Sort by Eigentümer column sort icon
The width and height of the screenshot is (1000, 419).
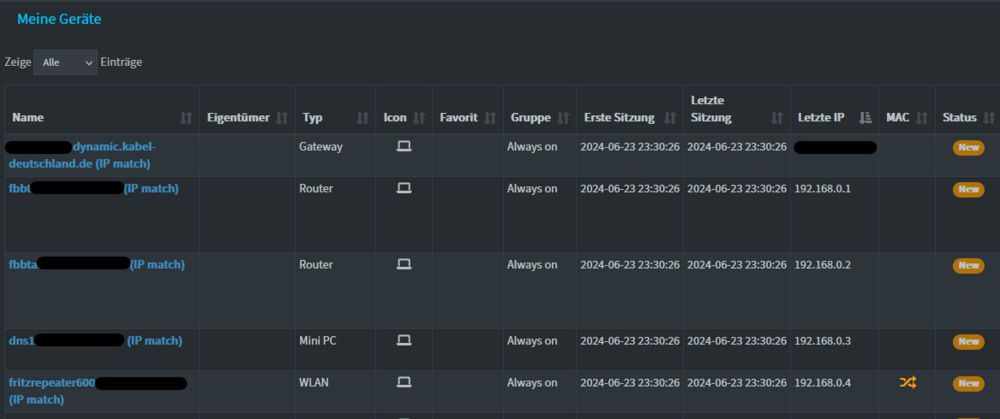282,118
